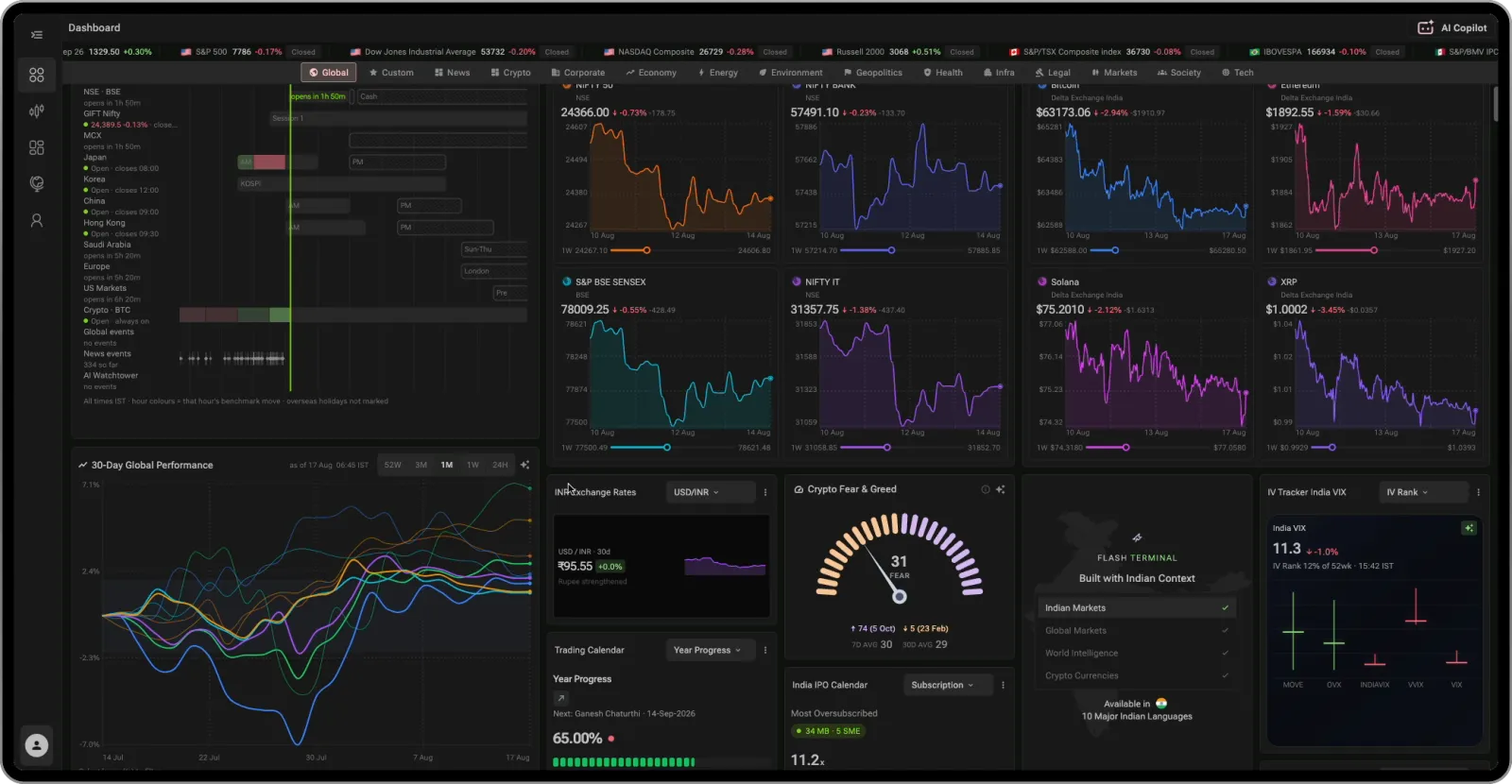This screenshot has width=1512, height=784.
Task: Click the S&P BSE SENSEX index icon
Action: click(x=567, y=281)
